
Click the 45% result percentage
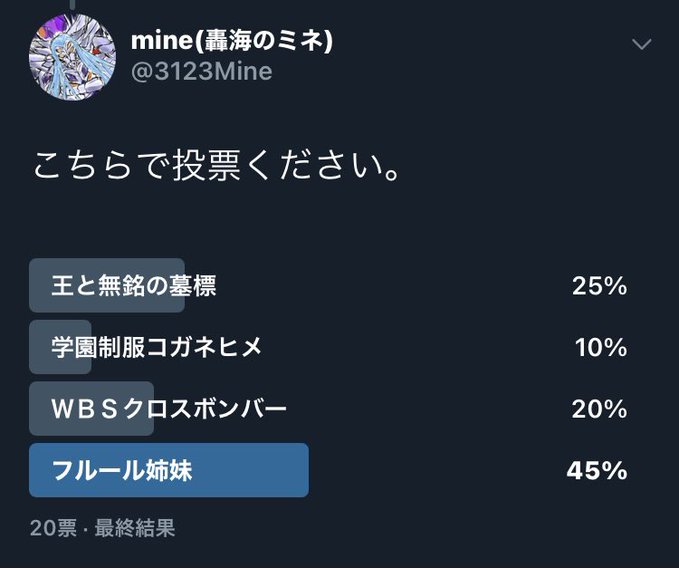tap(597, 471)
